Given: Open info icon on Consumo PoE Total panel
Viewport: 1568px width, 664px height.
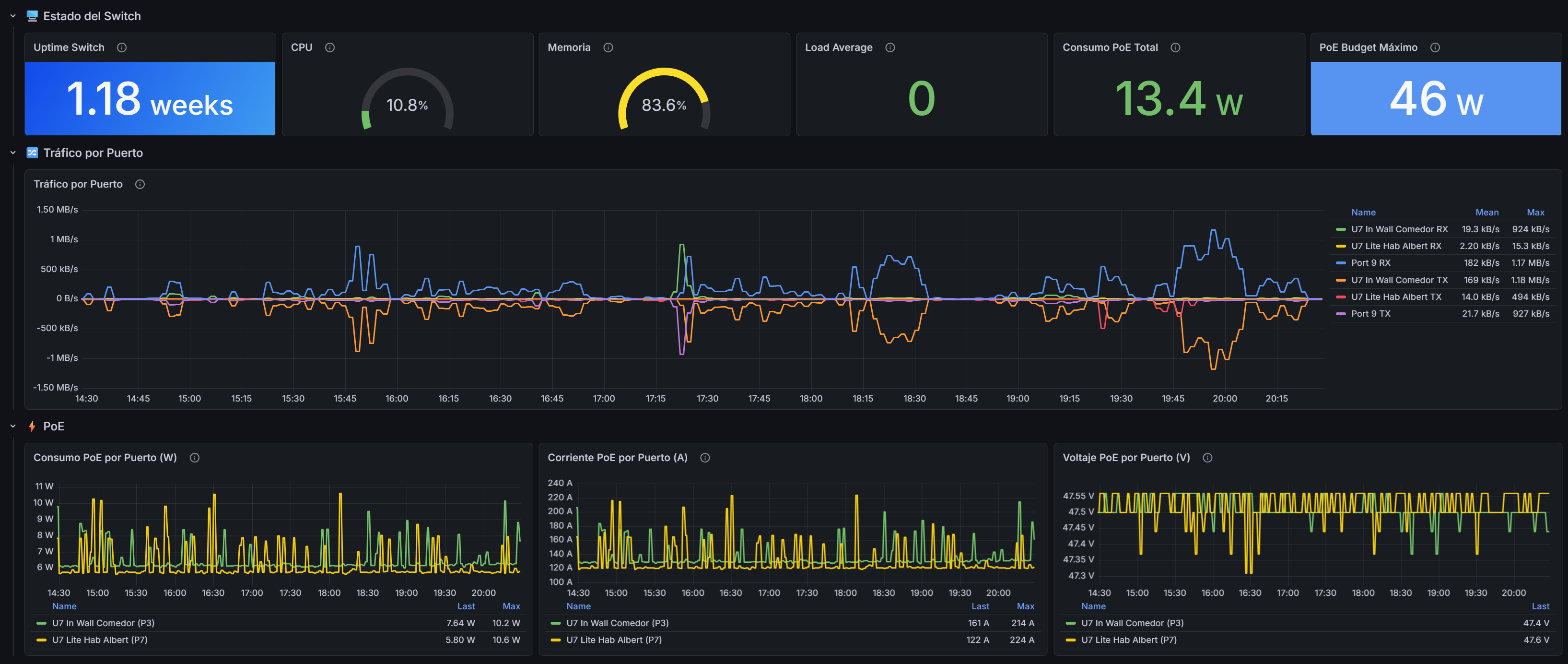Looking at the screenshot, I should pyautogui.click(x=1175, y=47).
